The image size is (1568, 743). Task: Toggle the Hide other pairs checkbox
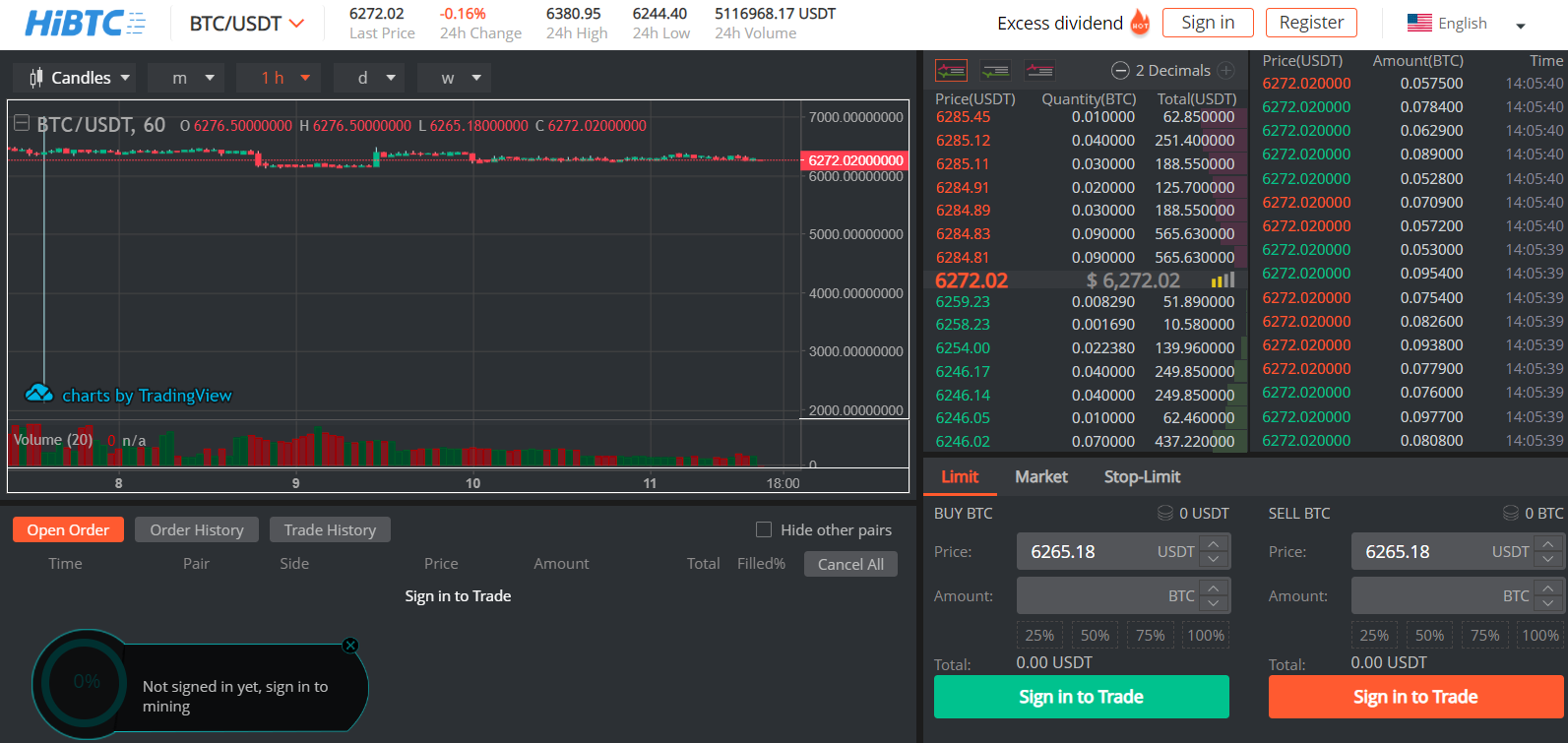coord(764,529)
